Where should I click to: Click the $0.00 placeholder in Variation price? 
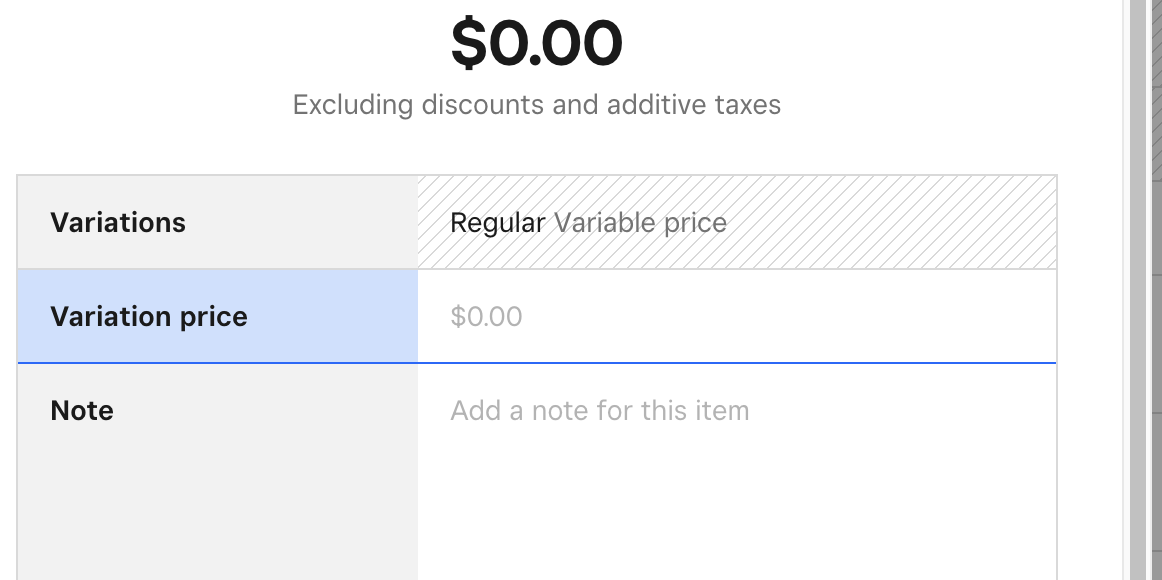click(x=486, y=317)
